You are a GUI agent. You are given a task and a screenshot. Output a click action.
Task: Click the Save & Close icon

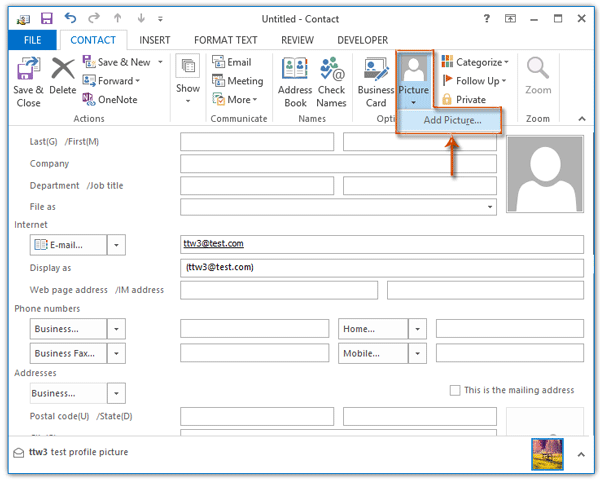pos(28,82)
